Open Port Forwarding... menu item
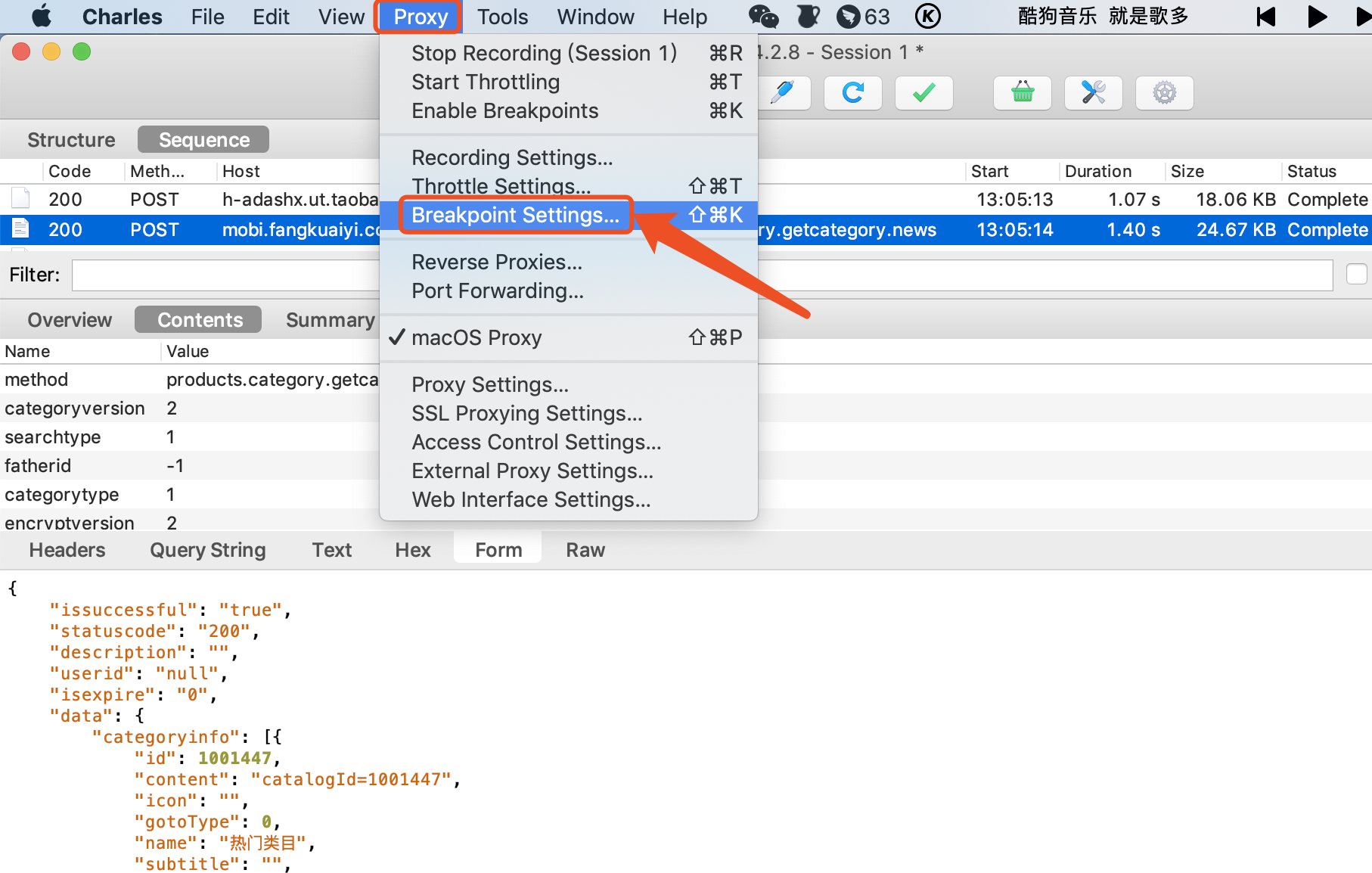The image size is (1372, 873). tap(569, 290)
